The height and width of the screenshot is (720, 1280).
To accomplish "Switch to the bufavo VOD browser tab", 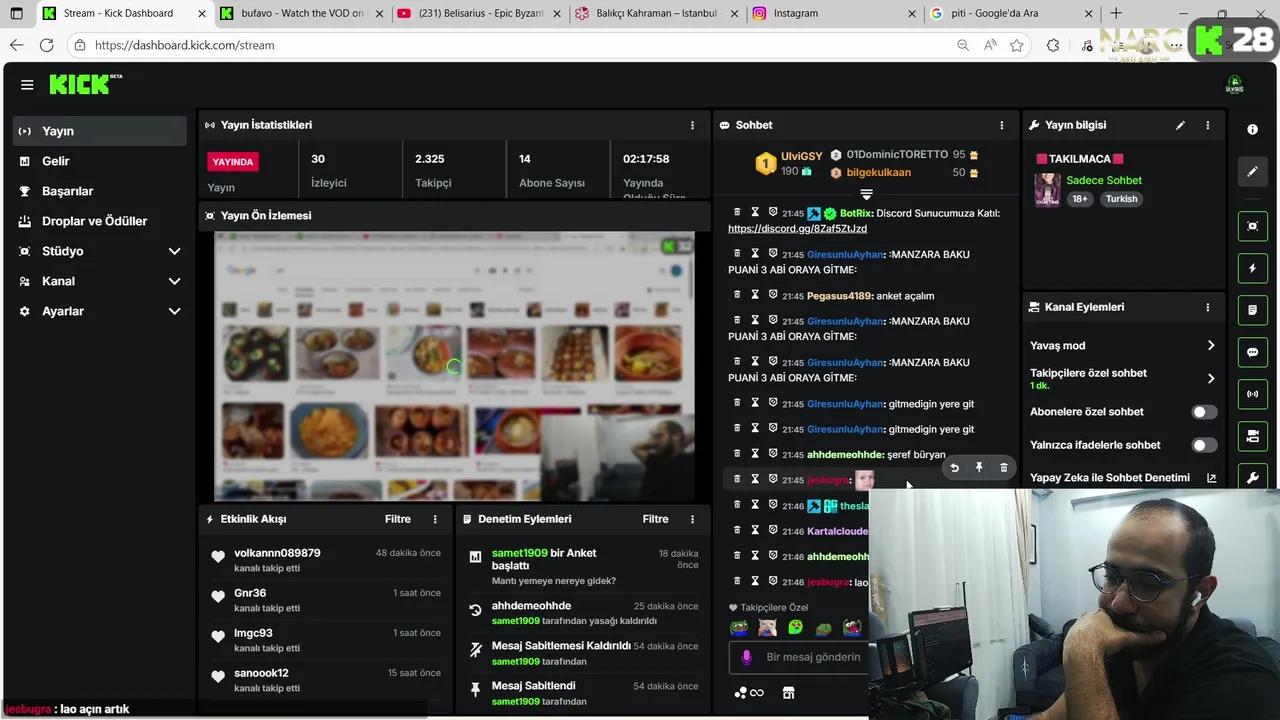I will point(300,13).
